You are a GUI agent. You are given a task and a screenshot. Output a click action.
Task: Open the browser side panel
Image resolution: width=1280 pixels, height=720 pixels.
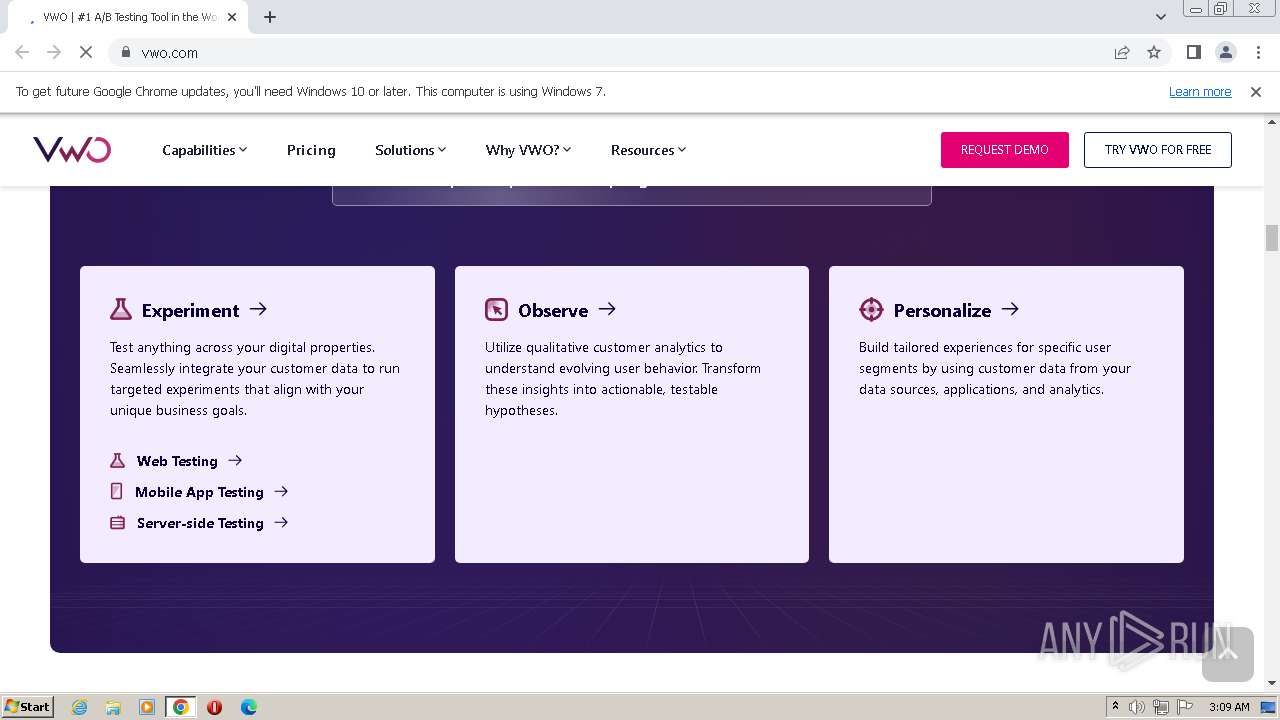tap(1194, 52)
